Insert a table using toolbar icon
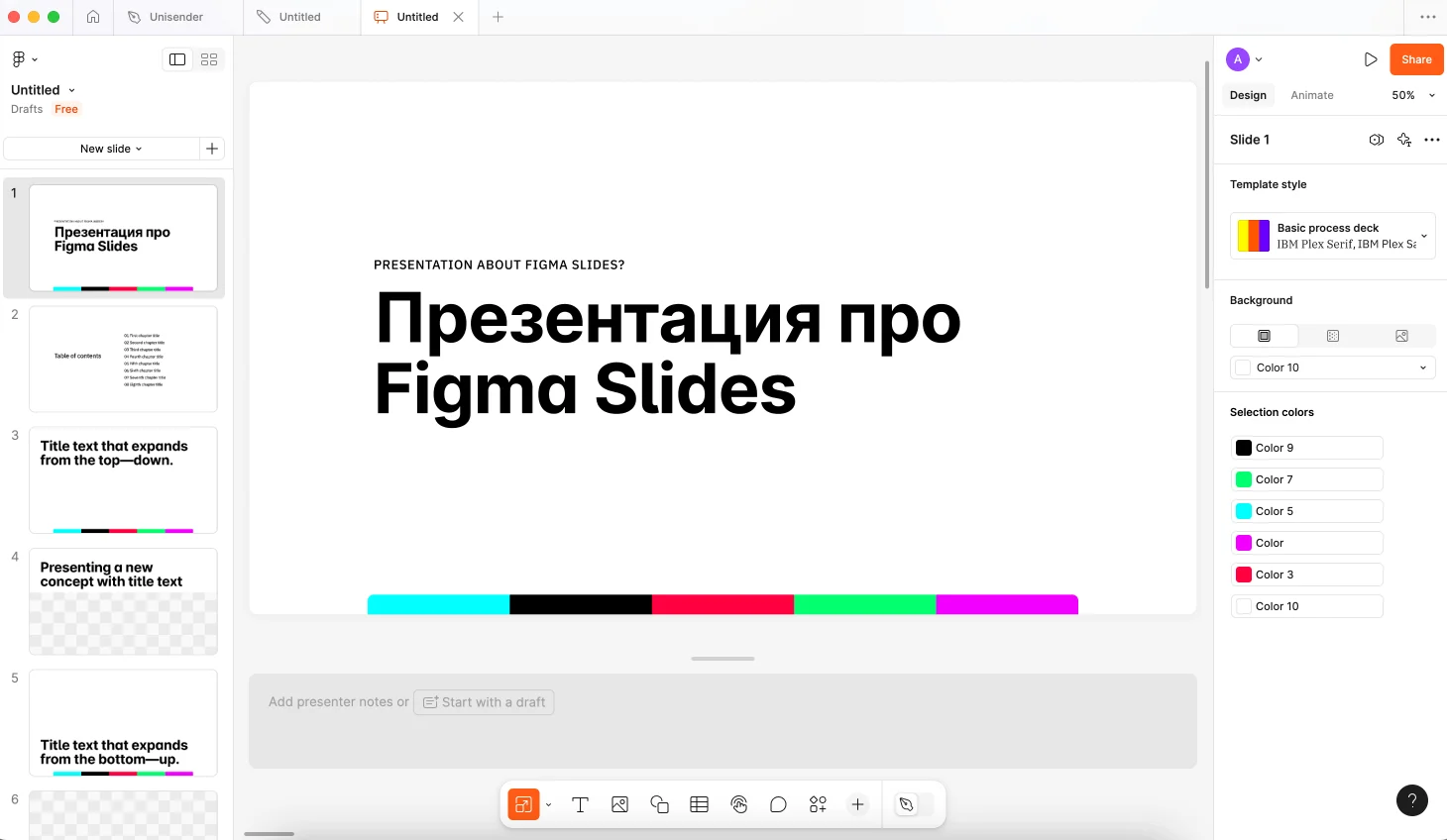This screenshot has width=1447, height=840. pyautogui.click(x=699, y=804)
